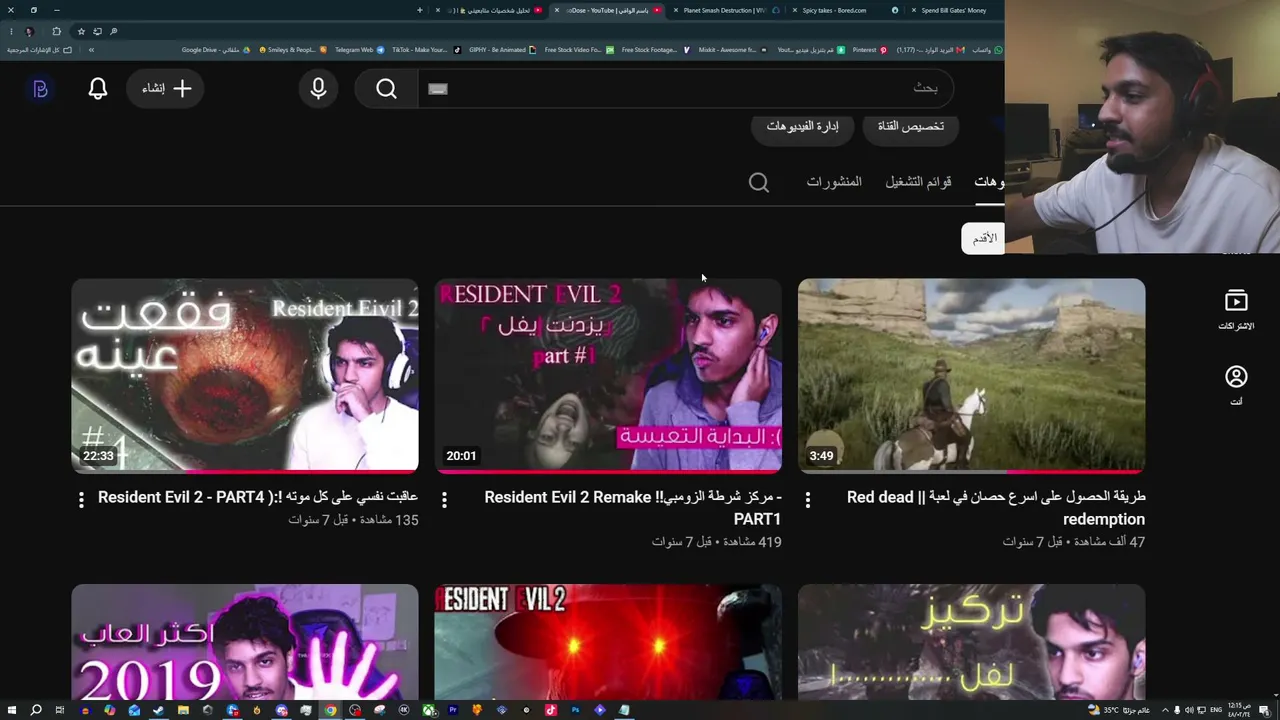Launch Steam from the taskbar
The image size is (1280, 720).
click(x=158, y=710)
